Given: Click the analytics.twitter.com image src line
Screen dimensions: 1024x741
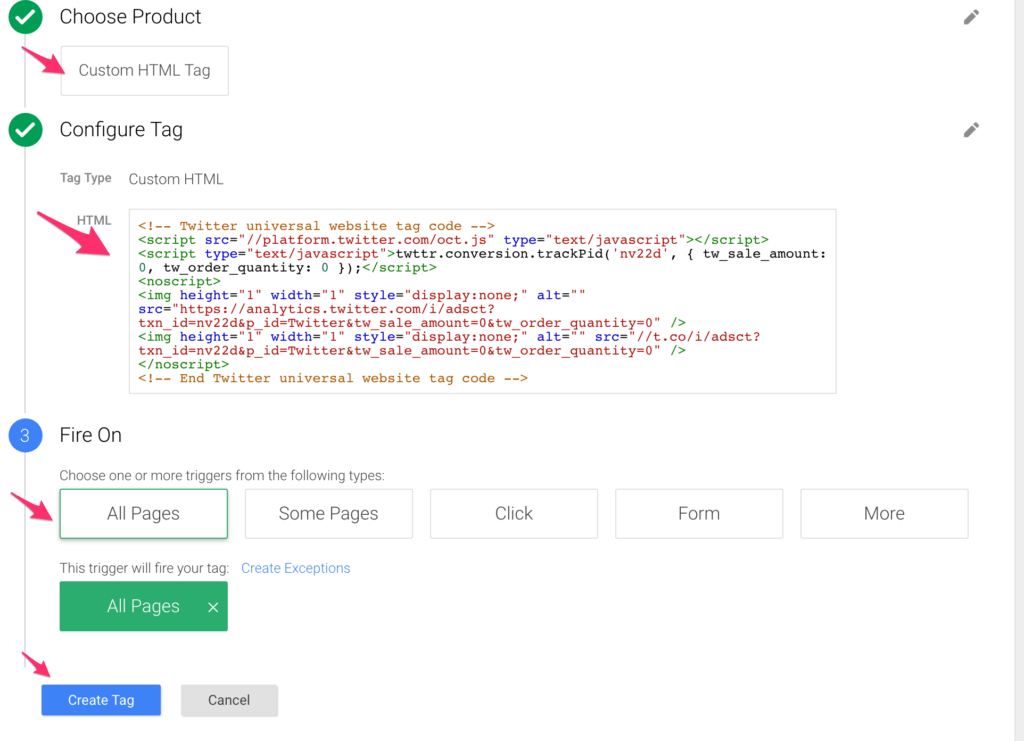Looking at the screenshot, I should tap(317, 309).
